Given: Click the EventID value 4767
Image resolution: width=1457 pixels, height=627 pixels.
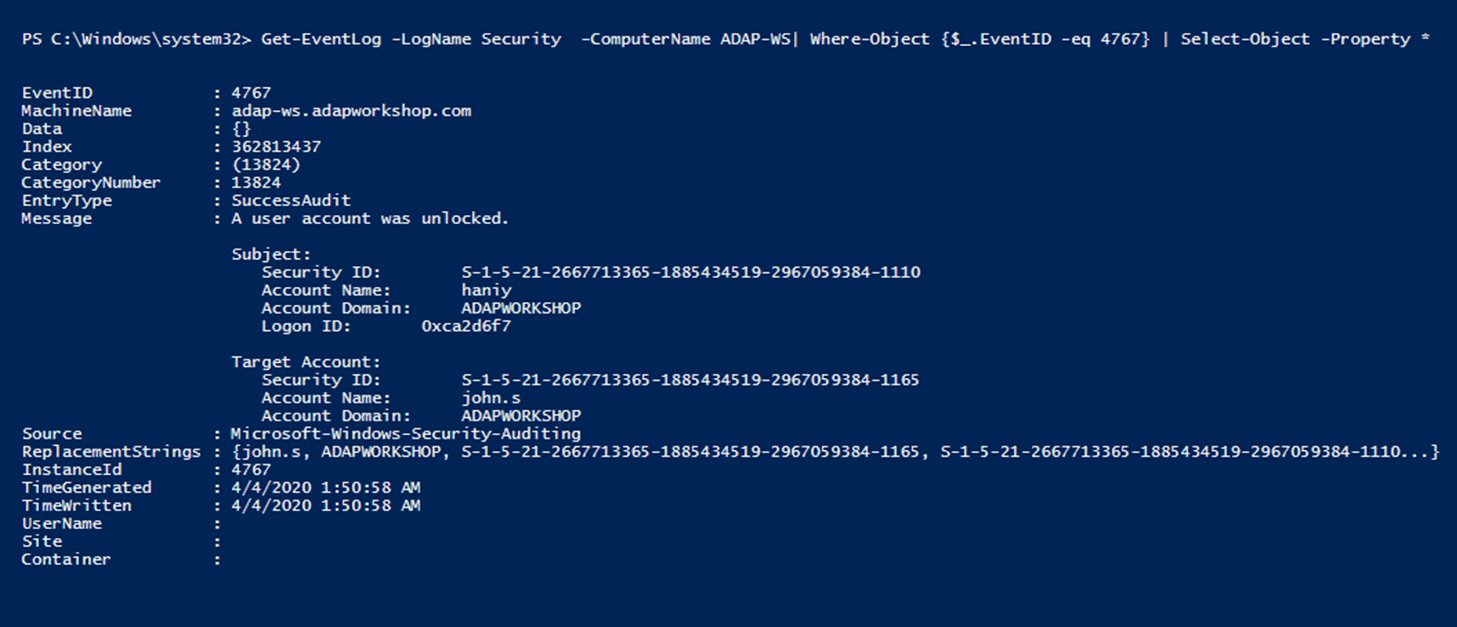Looking at the screenshot, I should [250, 93].
